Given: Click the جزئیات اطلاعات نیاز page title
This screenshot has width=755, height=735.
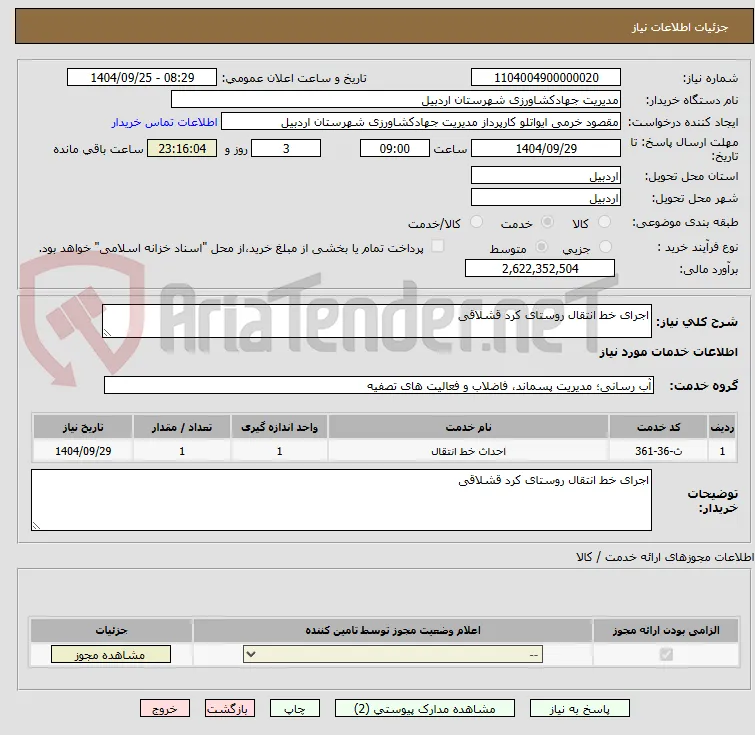Looking at the screenshot, I should point(680,27).
